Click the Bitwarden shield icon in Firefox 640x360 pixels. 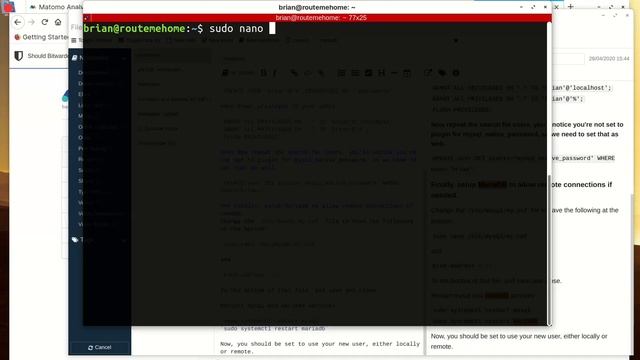click(18, 56)
